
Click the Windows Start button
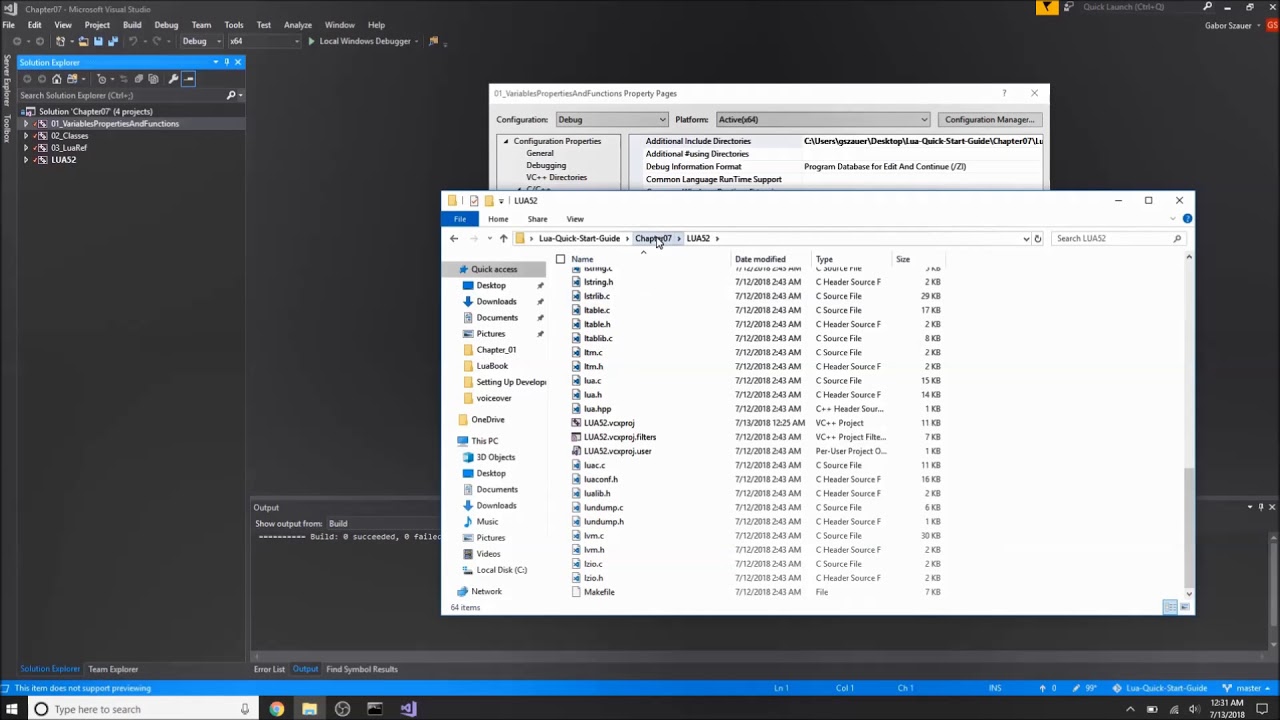click(12, 709)
